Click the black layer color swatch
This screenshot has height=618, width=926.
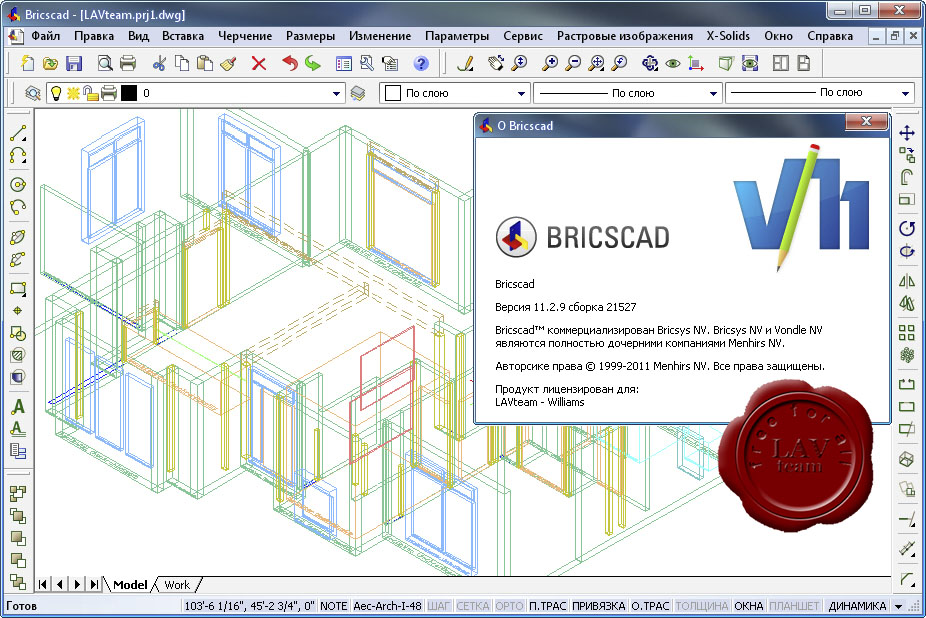pyautogui.click(x=129, y=93)
